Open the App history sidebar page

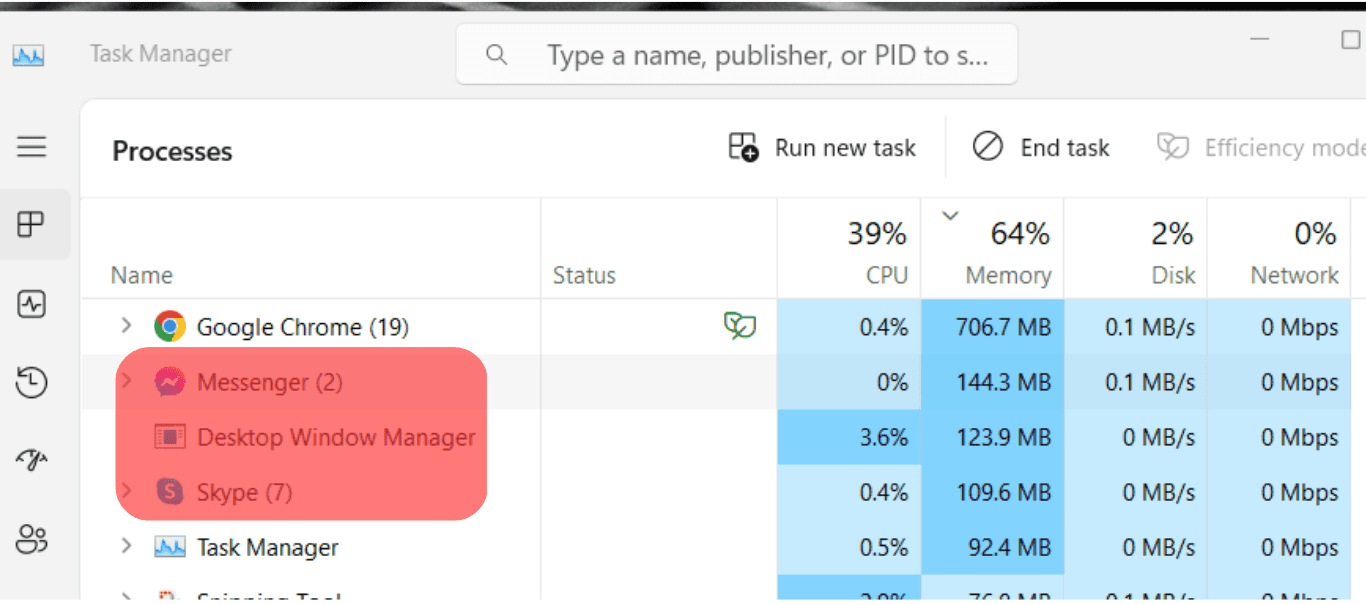pyautogui.click(x=32, y=382)
